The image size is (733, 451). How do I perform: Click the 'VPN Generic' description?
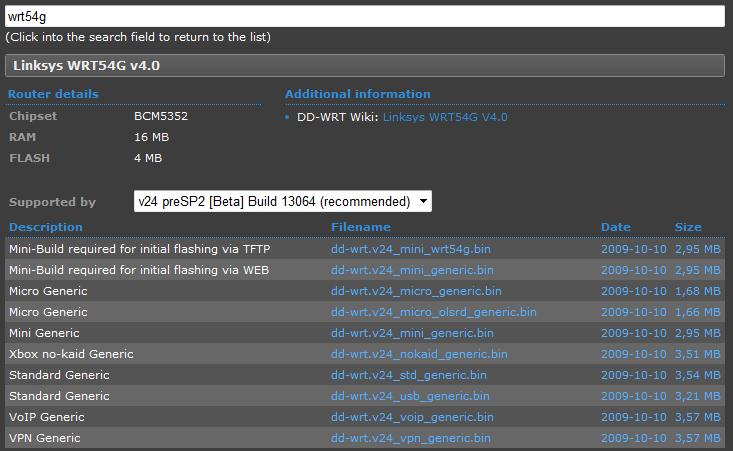pos(45,438)
